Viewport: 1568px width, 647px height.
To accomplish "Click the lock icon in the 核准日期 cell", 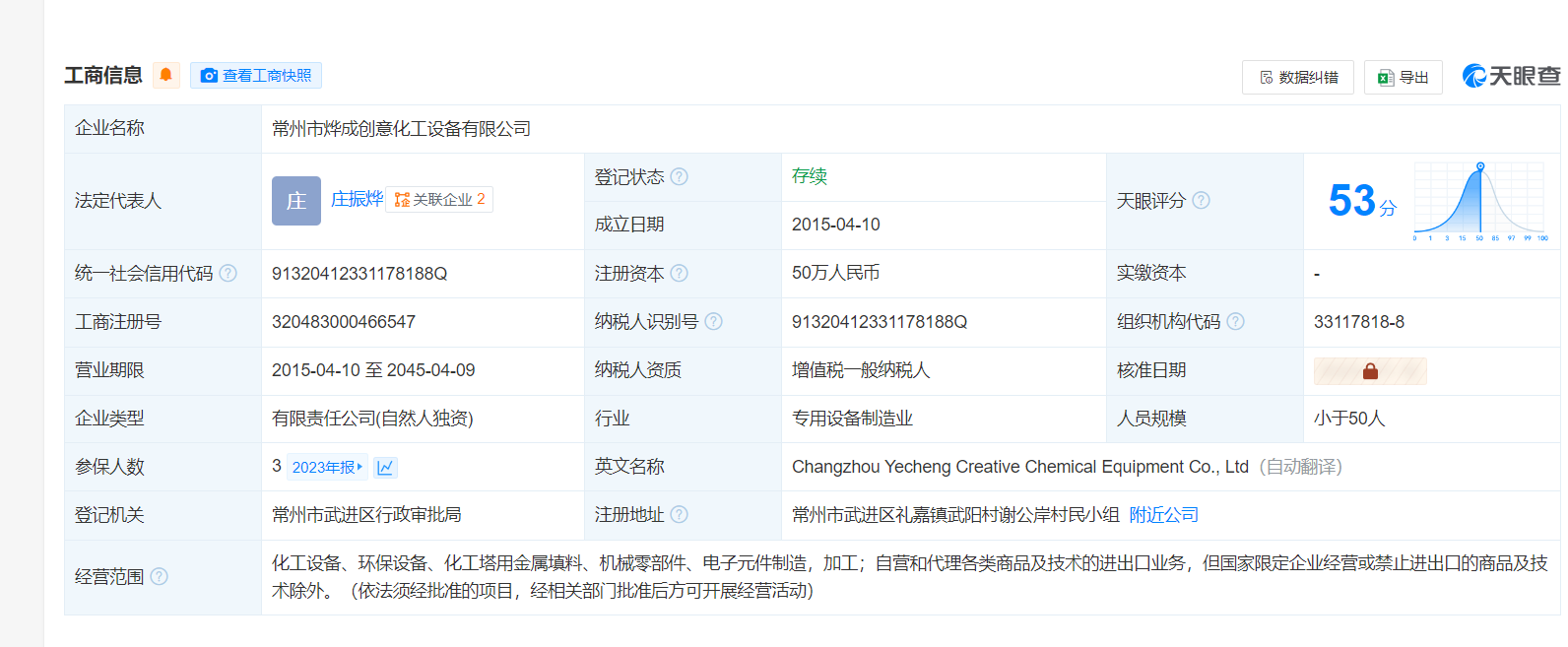I will [1370, 370].
